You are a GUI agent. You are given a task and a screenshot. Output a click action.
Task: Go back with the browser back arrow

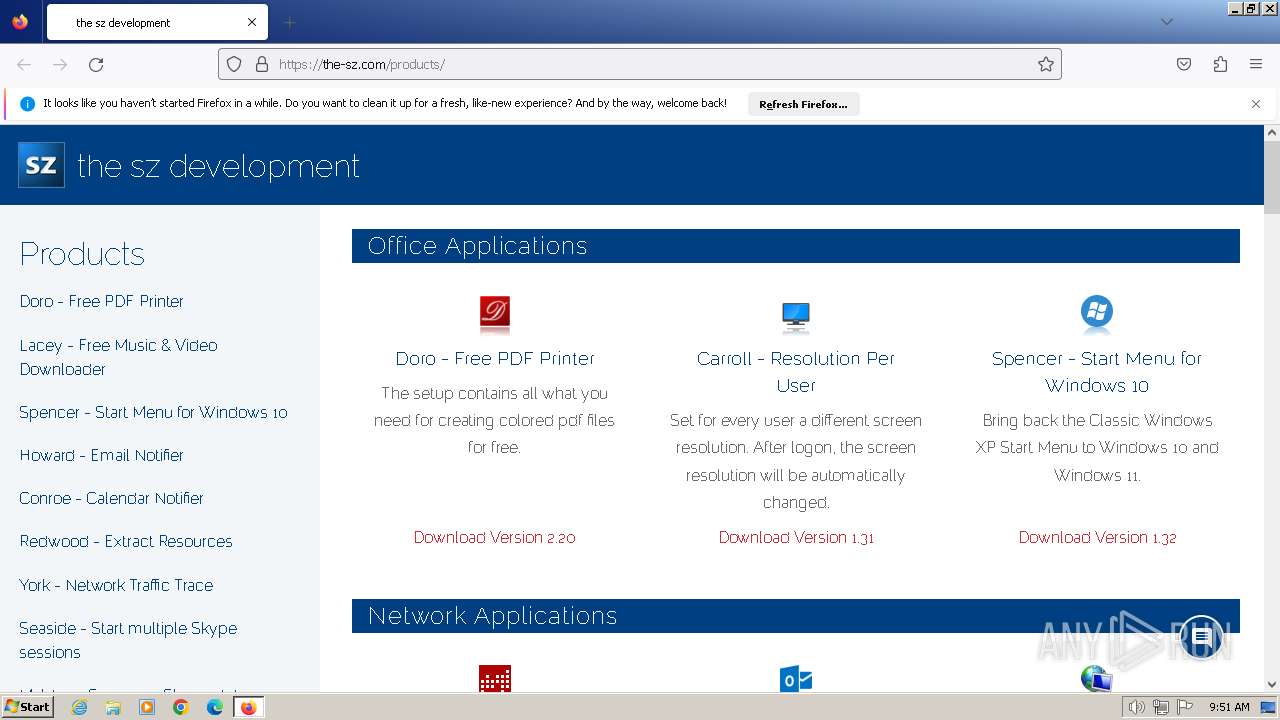(24, 64)
